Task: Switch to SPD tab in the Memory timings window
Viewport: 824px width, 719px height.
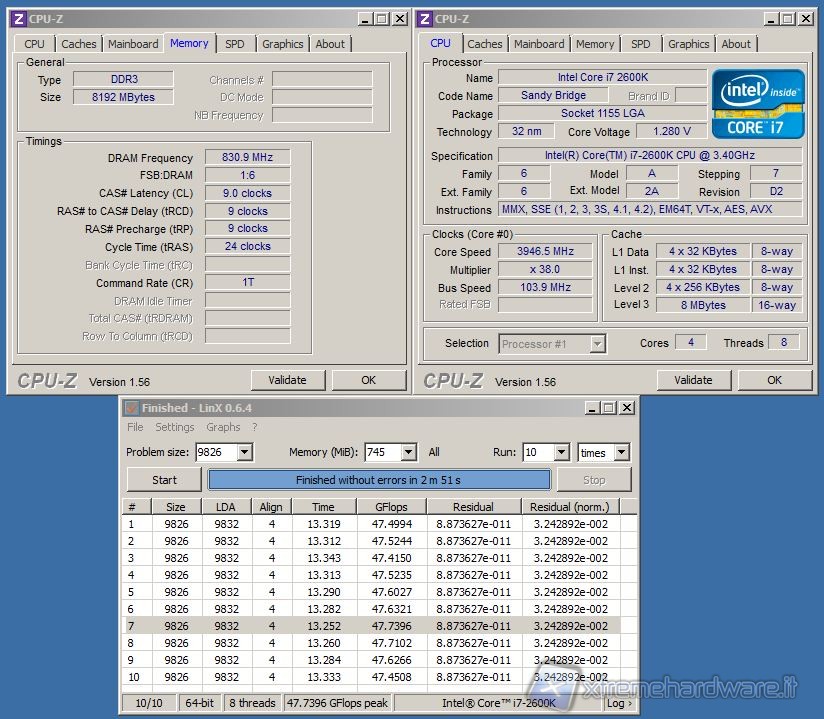Action: [x=234, y=44]
